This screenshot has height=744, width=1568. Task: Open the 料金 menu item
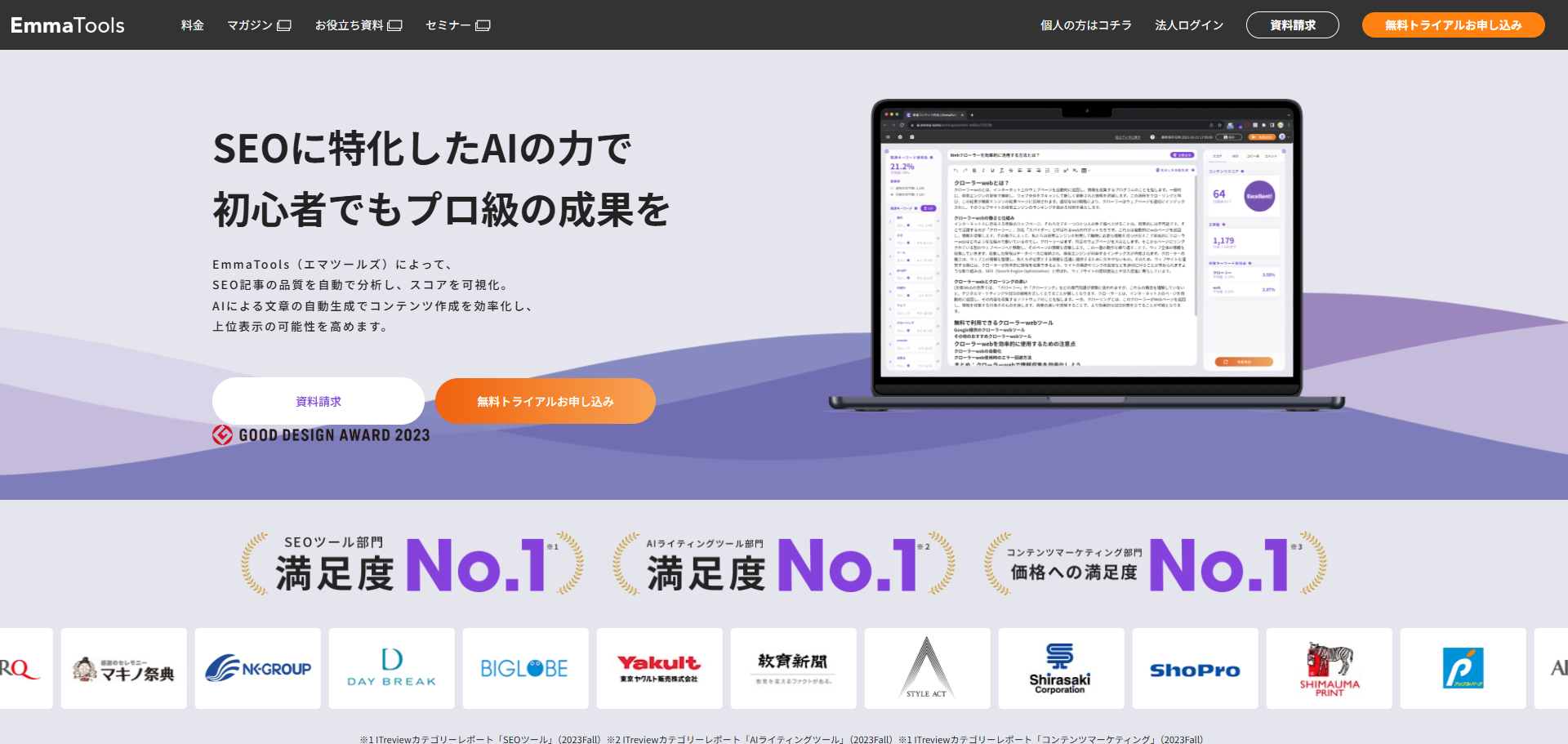[193, 25]
